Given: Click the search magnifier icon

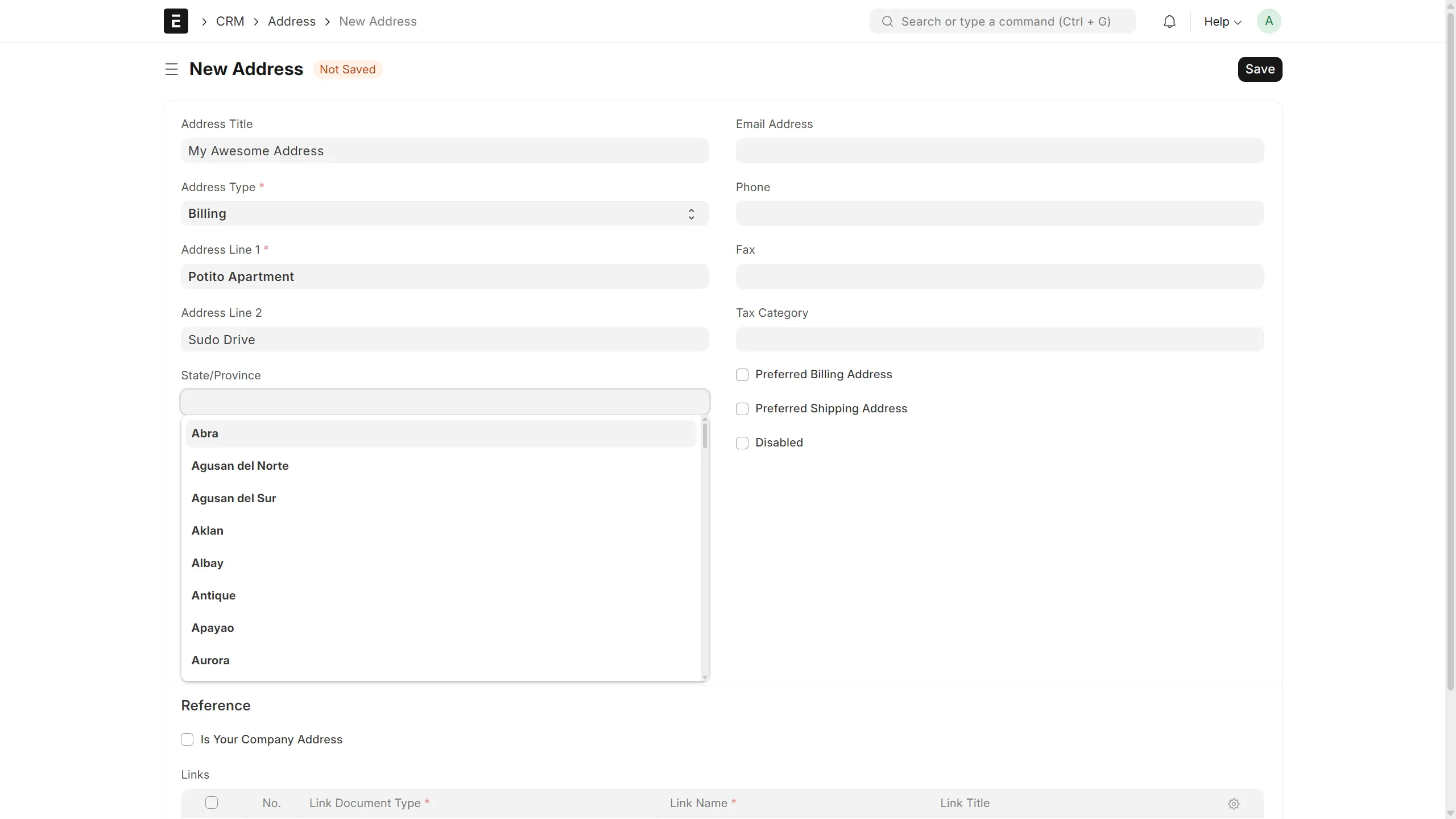Looking at the screenshot, I should tap(887, 22).
